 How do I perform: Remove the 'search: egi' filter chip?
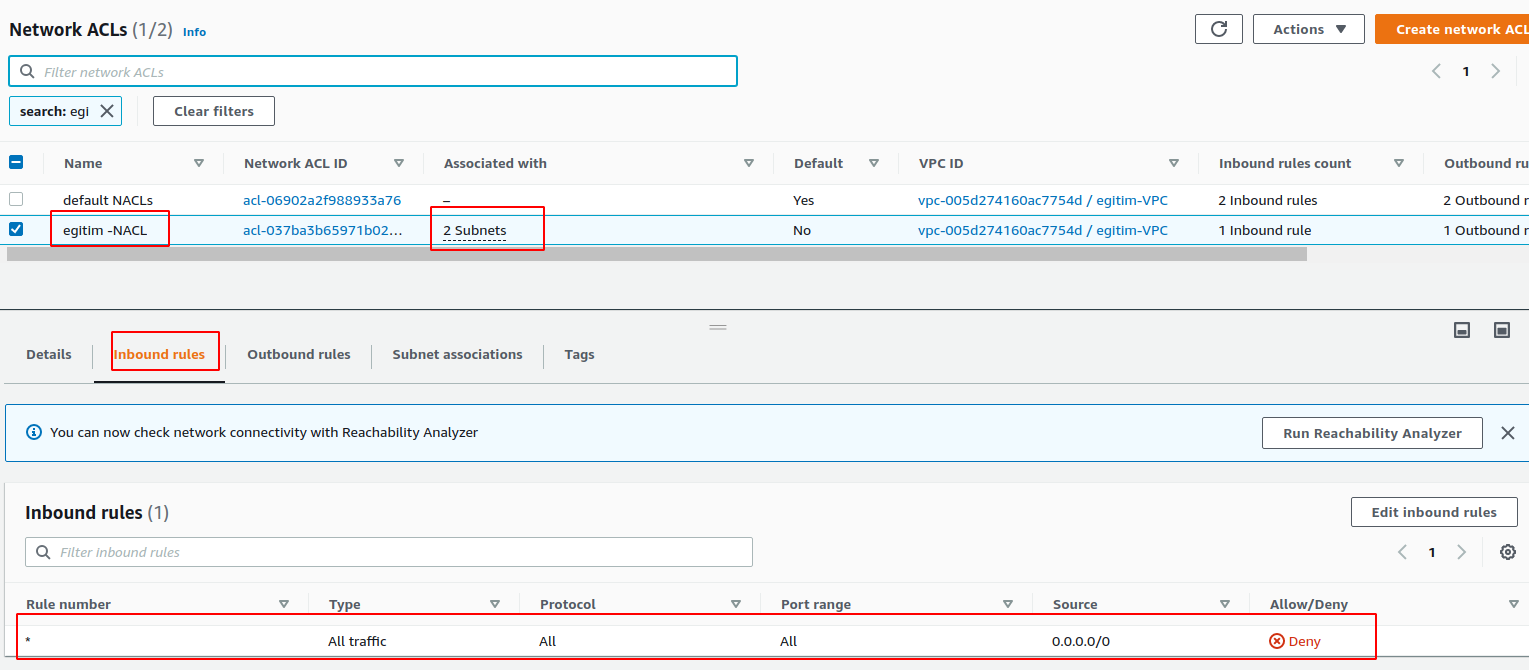107,111
